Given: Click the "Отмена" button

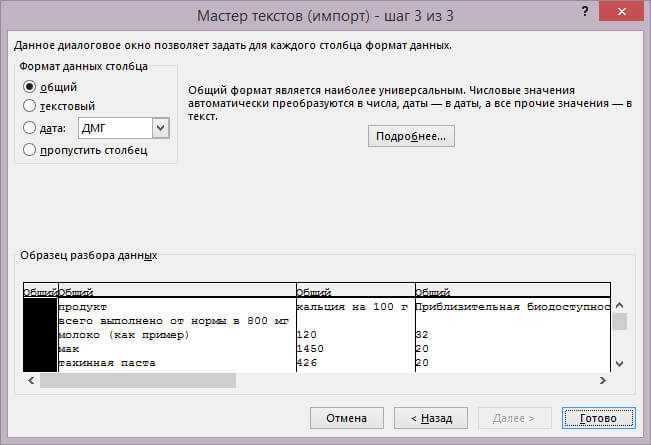Looking at the screenshot, I should 346,417.
